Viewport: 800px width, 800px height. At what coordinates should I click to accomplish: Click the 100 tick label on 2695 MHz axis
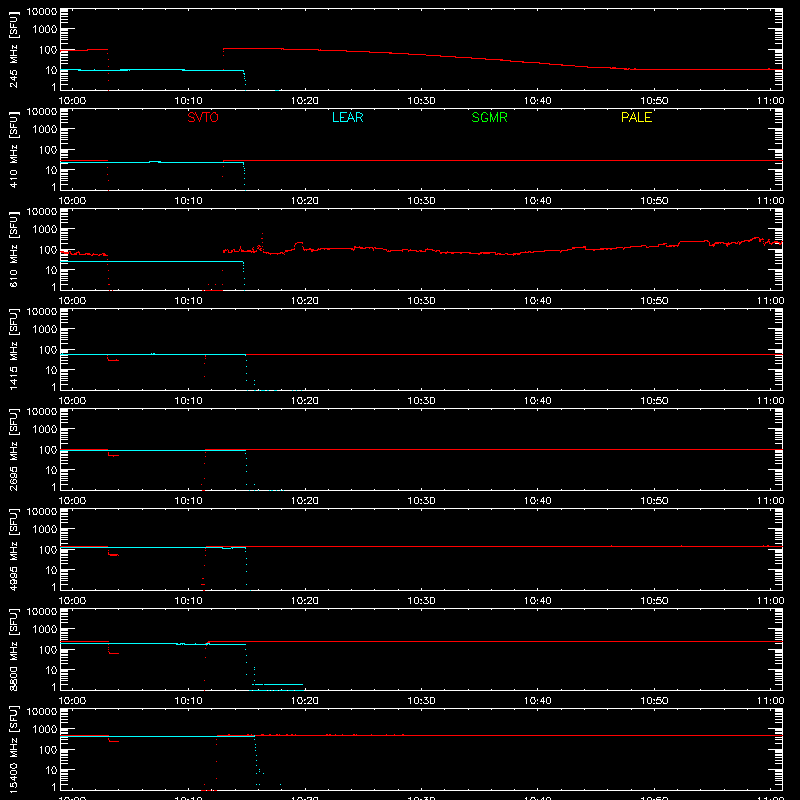48,450
